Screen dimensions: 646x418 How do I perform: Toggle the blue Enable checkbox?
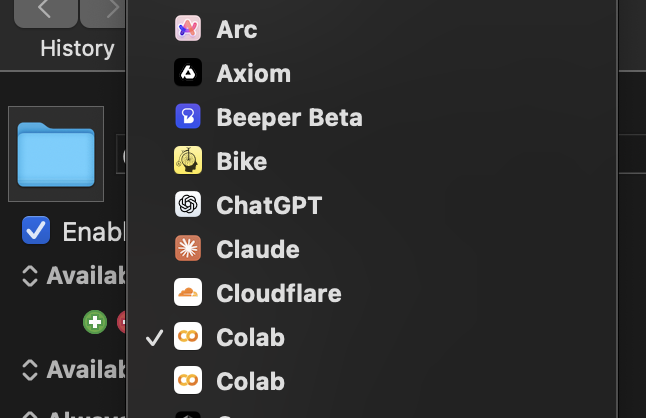click(36, 230)
